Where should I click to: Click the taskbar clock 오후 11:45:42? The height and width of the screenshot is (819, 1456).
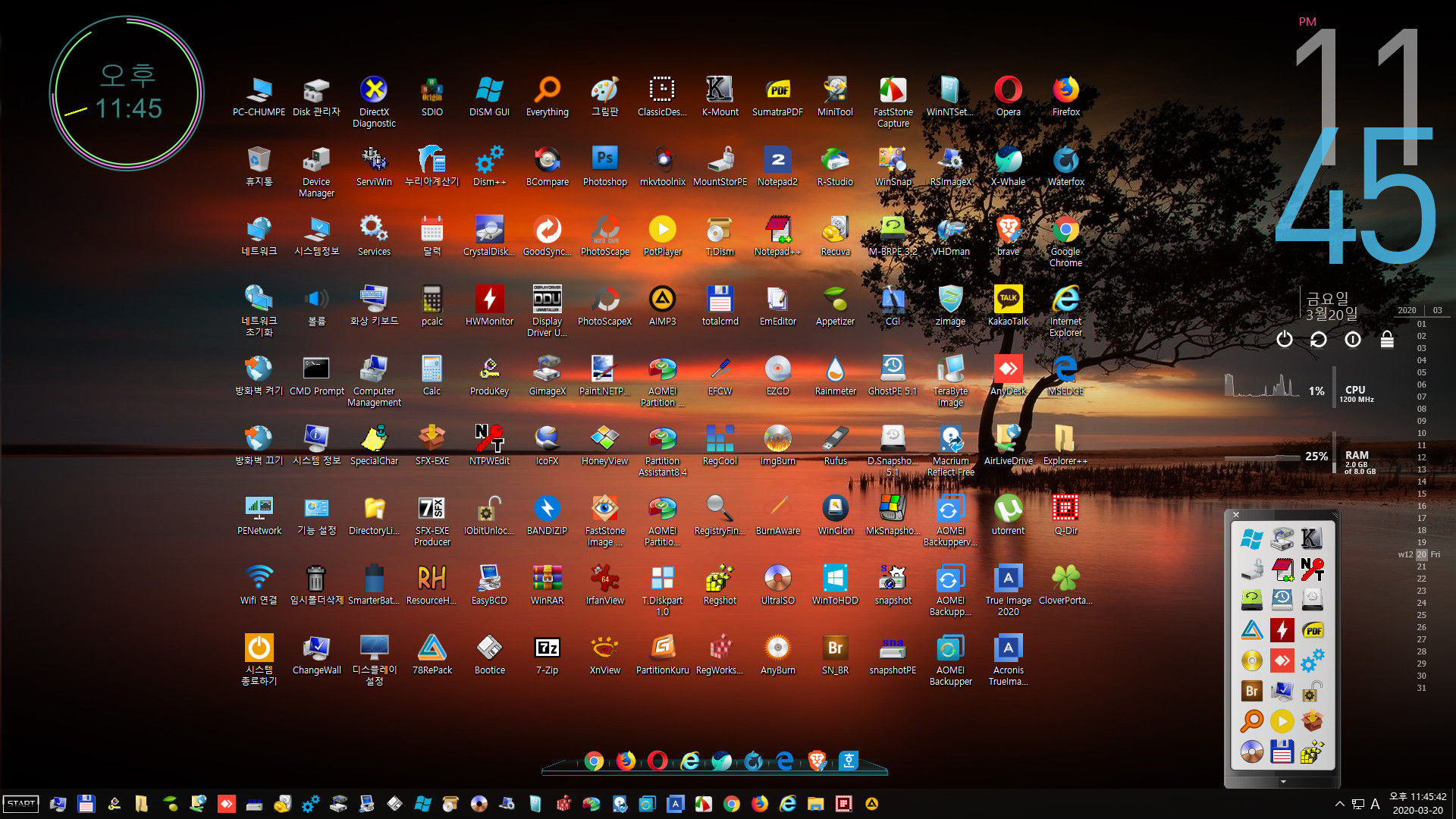pyautogui.click(x=1417, y=797)
